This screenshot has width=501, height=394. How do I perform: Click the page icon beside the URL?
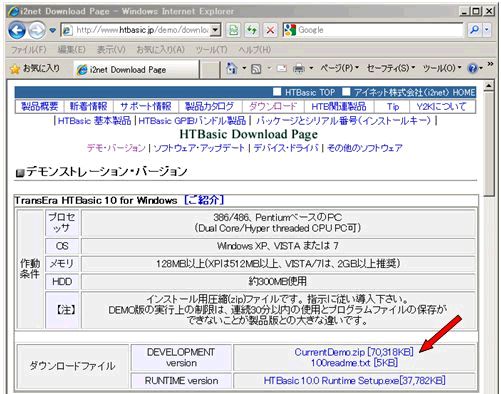click(67, 30)
